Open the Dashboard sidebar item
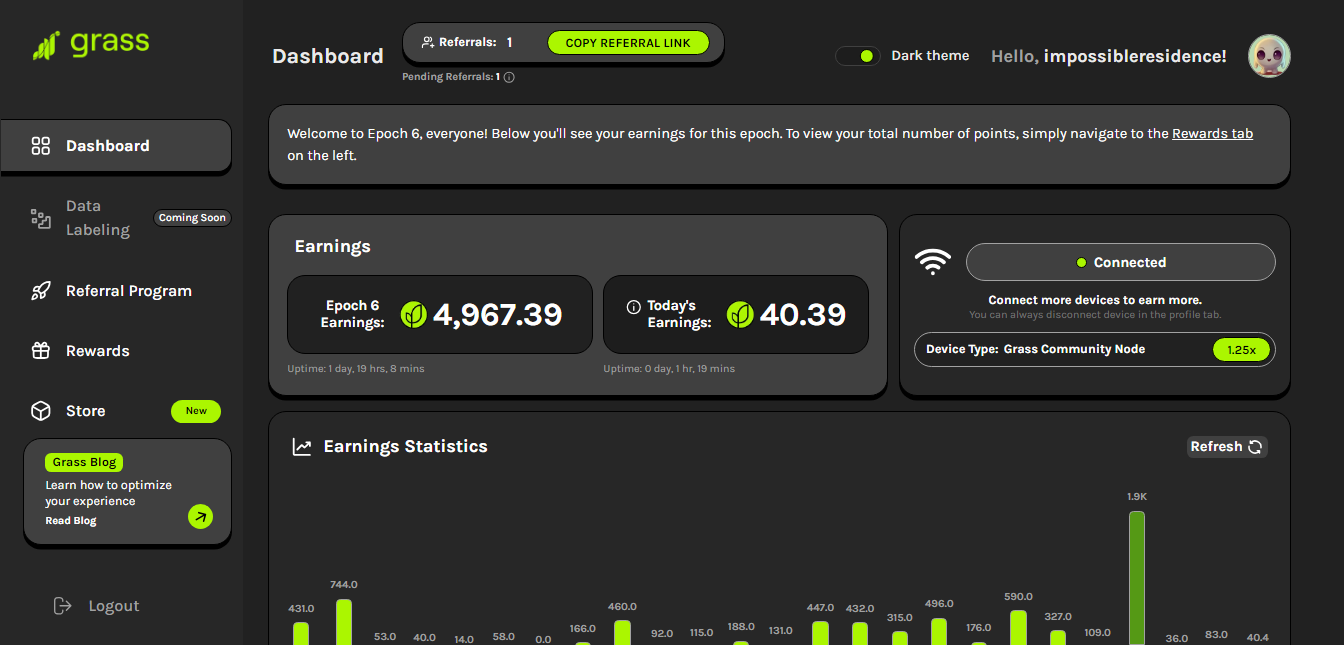This screenshot has height=645, width=1344. coord(107,146)
